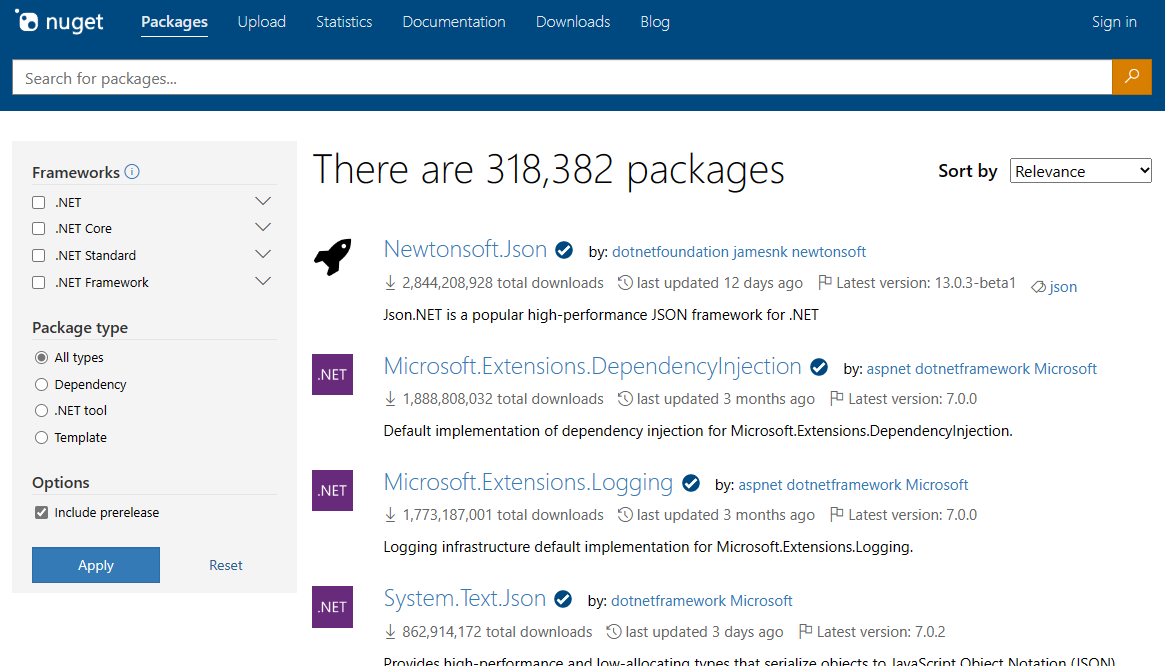Image resolution: width=1165 pixels, height=666 pixels.
Task: Click the System.Text.Json .NET package icon
Action: [x=332, y=607]
